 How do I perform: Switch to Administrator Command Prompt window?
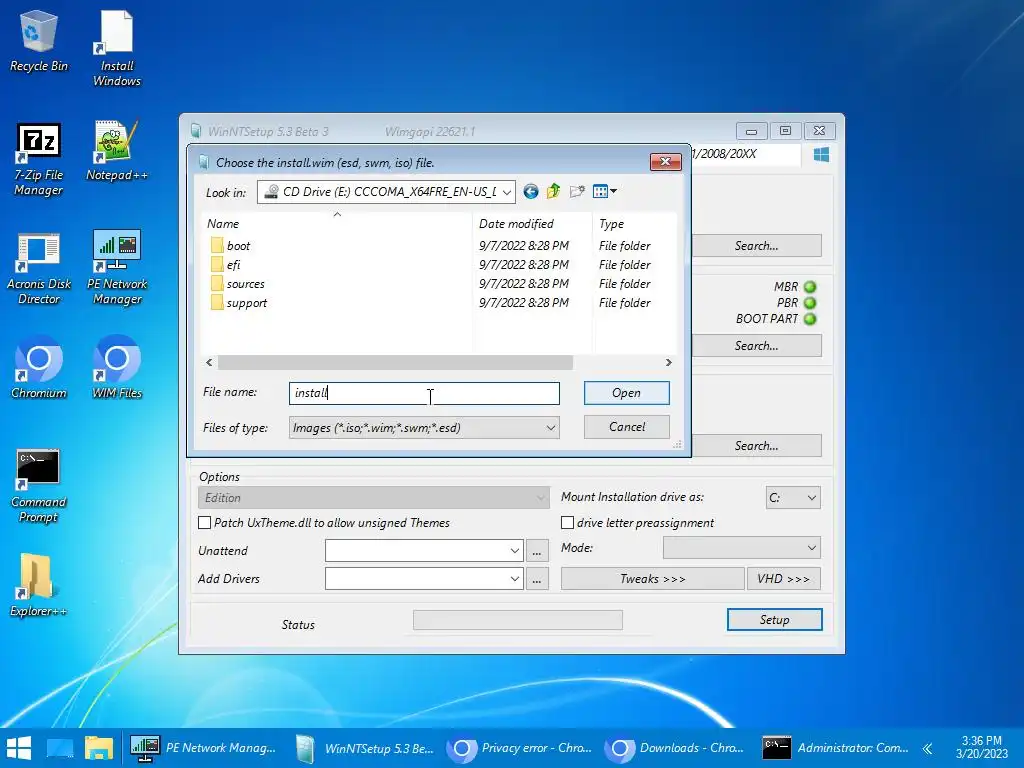(836, 748)
